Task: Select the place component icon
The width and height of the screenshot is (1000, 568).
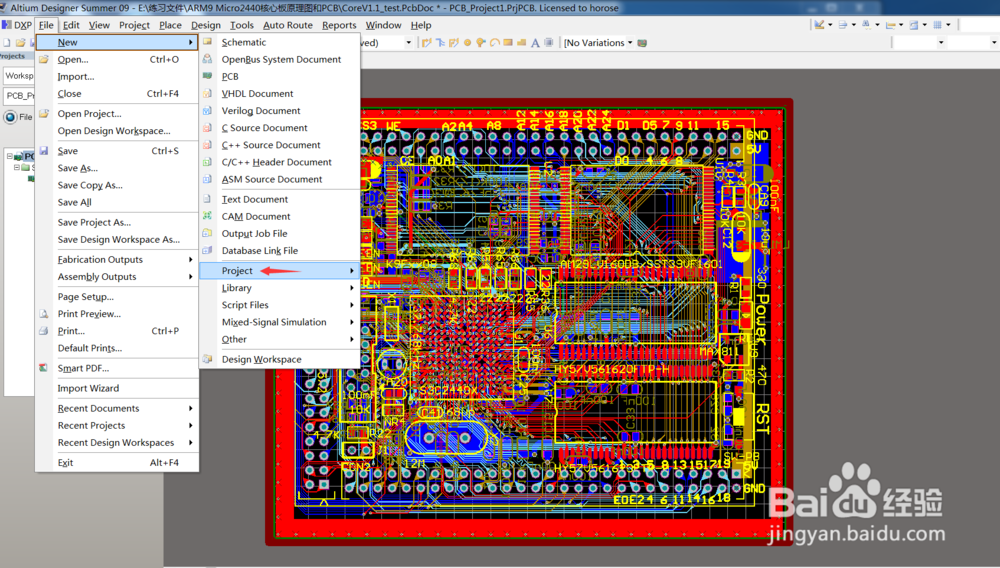Action: 548,43
